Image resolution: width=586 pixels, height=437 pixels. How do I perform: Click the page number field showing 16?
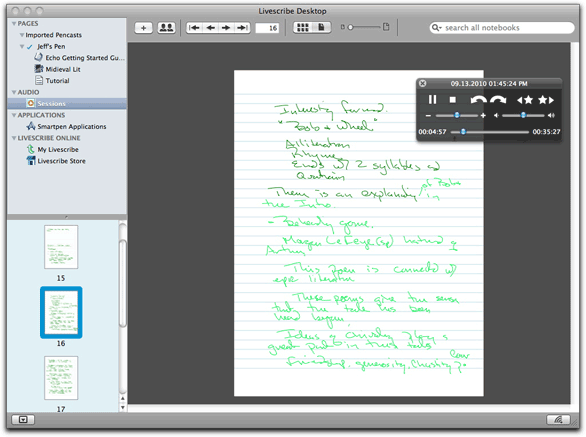pyautogui.click(x=268, y=28)
